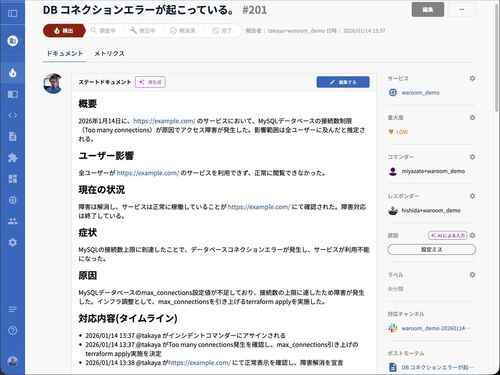The image size is (500, 375).
Task: Open the 設定ミス cause selector
Action: 431,249
